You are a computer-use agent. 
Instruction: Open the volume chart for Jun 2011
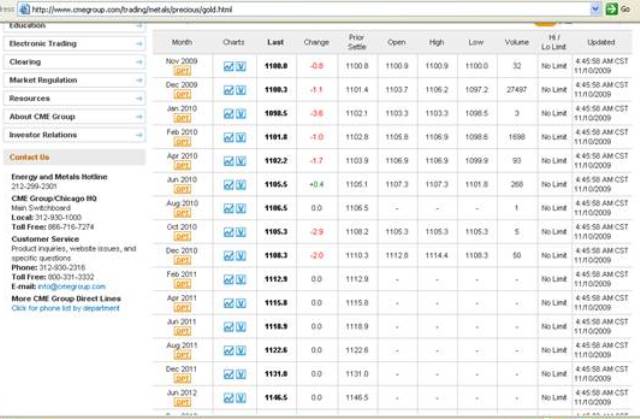click(x=241, y=326)
